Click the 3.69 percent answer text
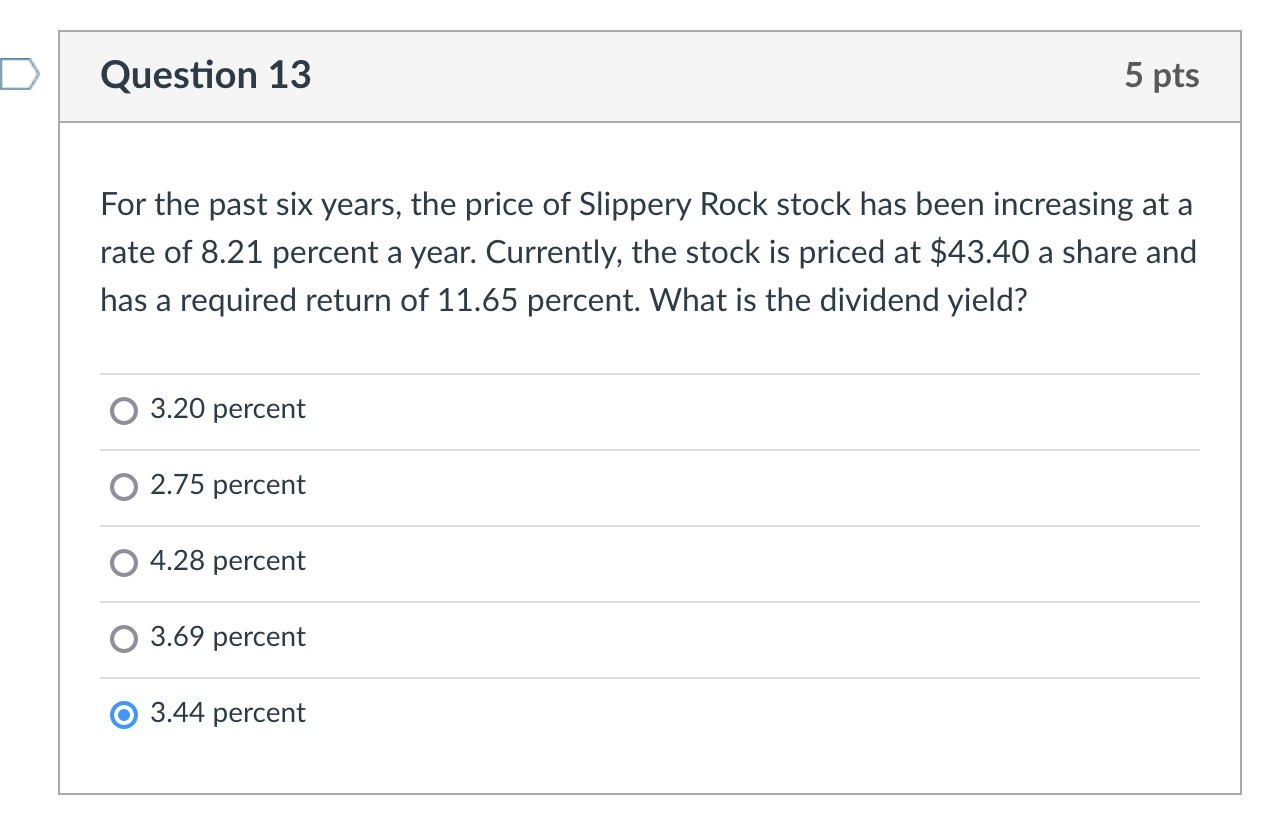 [x=227, y=637]
